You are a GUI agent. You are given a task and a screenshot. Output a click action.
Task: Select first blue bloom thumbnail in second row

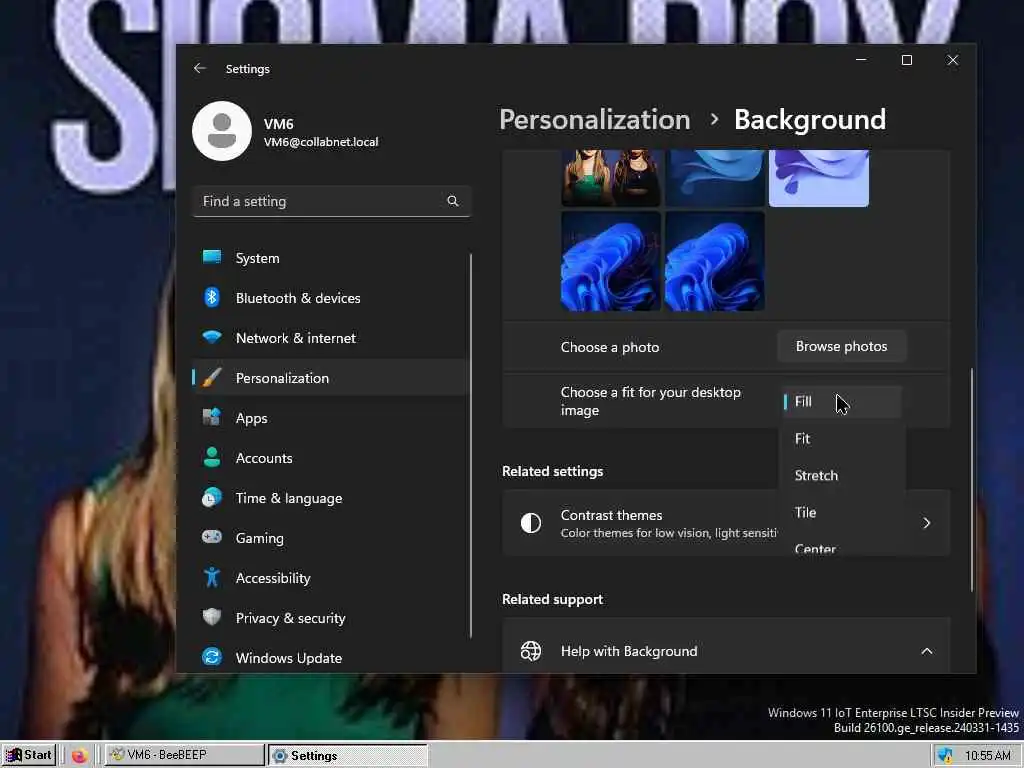tap(611, 261)
